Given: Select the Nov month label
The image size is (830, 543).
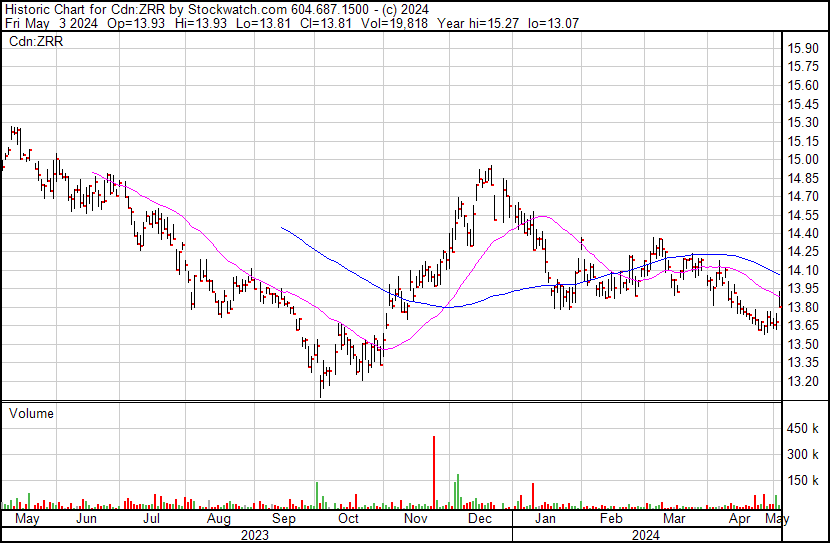Looking at the screenshot, I should click(x=416, y=519).
